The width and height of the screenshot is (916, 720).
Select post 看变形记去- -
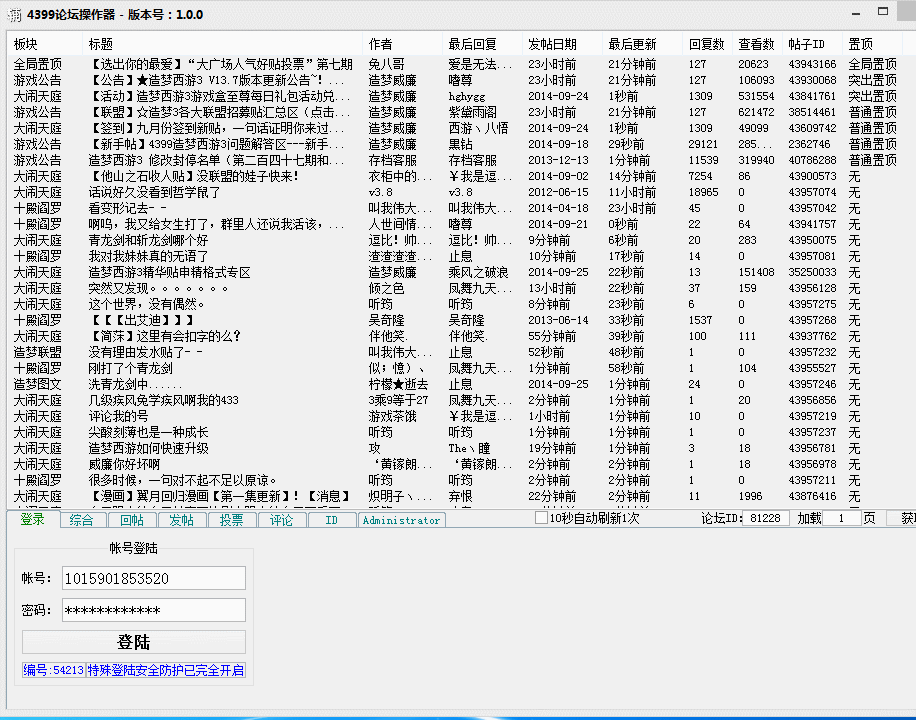click(x=127, y=208)
